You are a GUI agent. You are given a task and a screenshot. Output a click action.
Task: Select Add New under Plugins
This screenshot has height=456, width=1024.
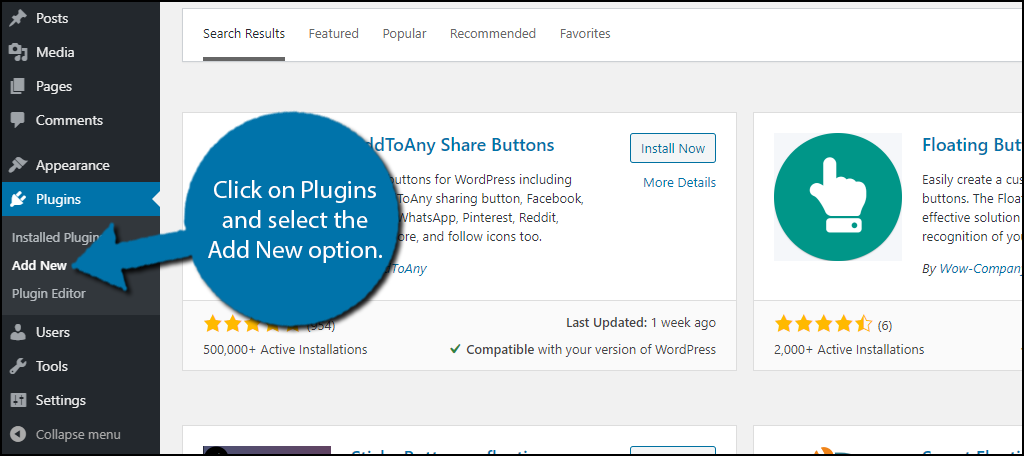click(x=39, y=266)
